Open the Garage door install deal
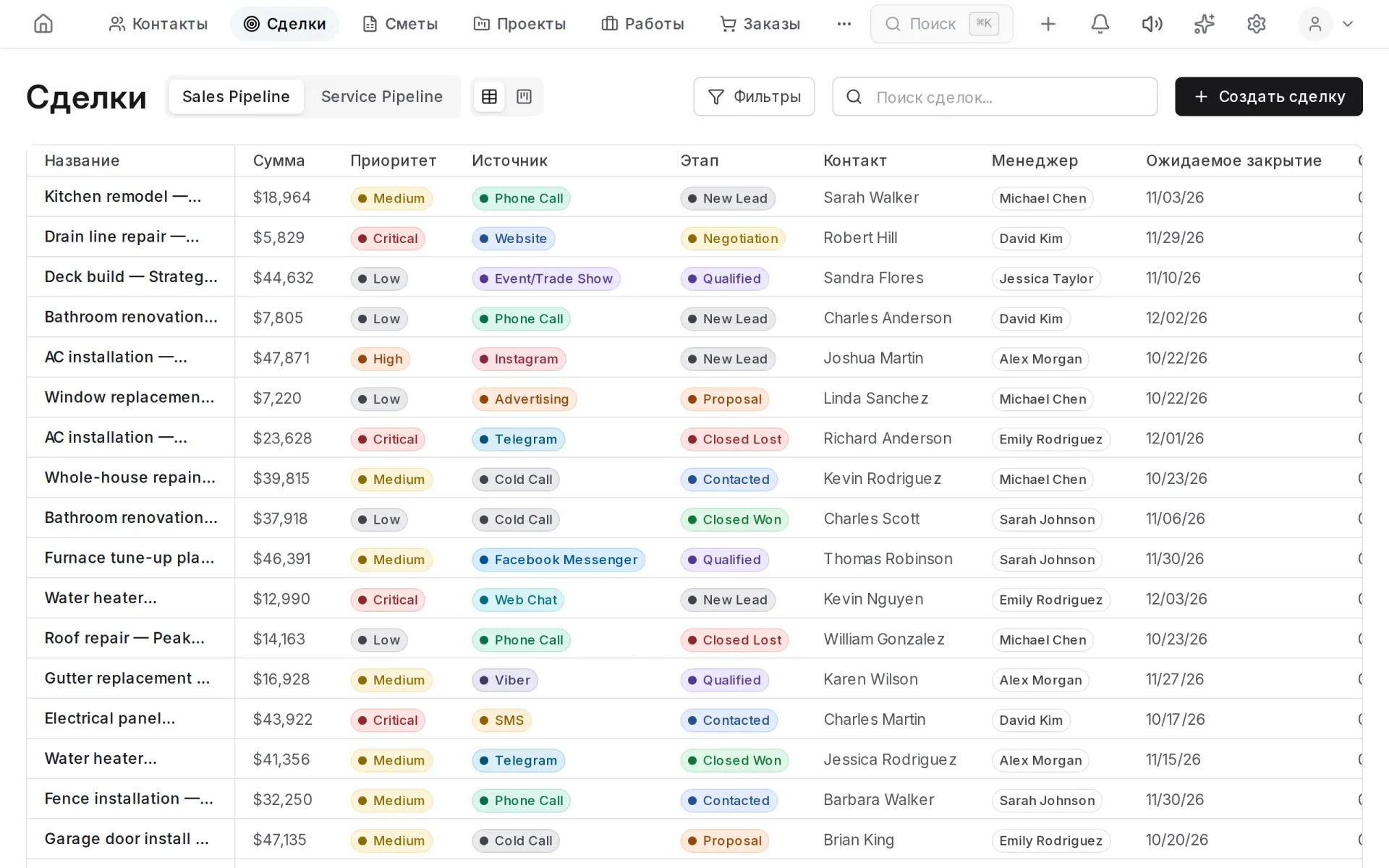 [127, 839]
